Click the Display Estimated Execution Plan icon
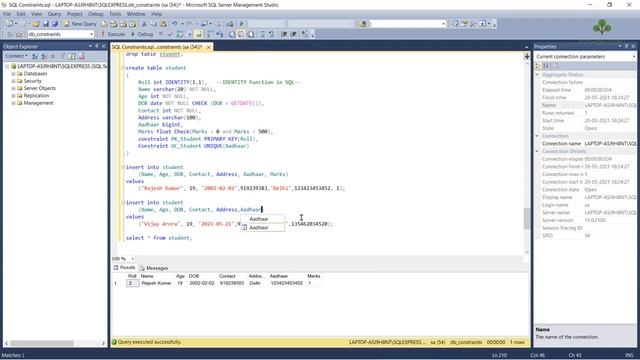 click(180, 34)
